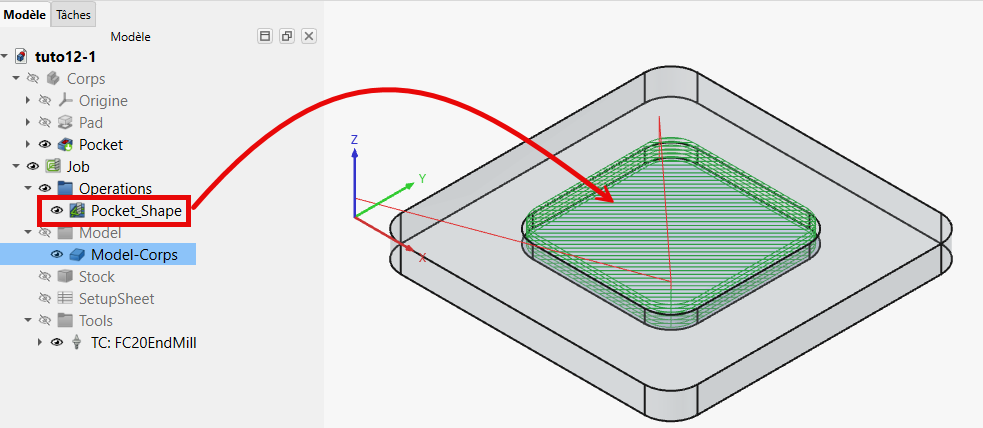
Task: Collapse the Operations group
Action: click(x=28, y=188)
